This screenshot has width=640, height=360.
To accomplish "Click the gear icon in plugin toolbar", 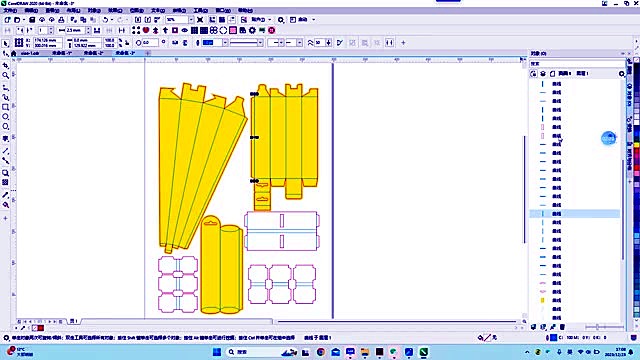I will pos(252,30).
